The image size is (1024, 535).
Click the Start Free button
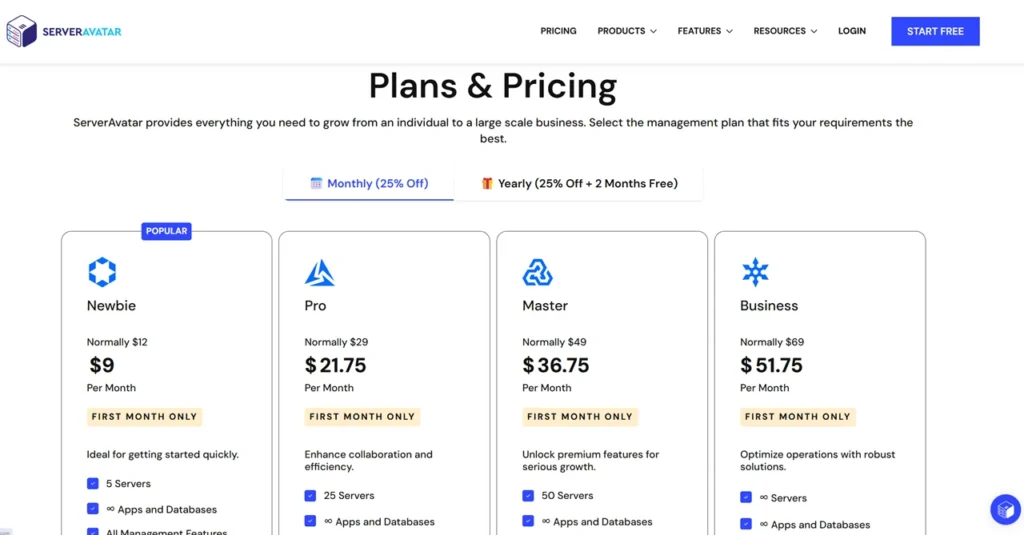(935, 31)
